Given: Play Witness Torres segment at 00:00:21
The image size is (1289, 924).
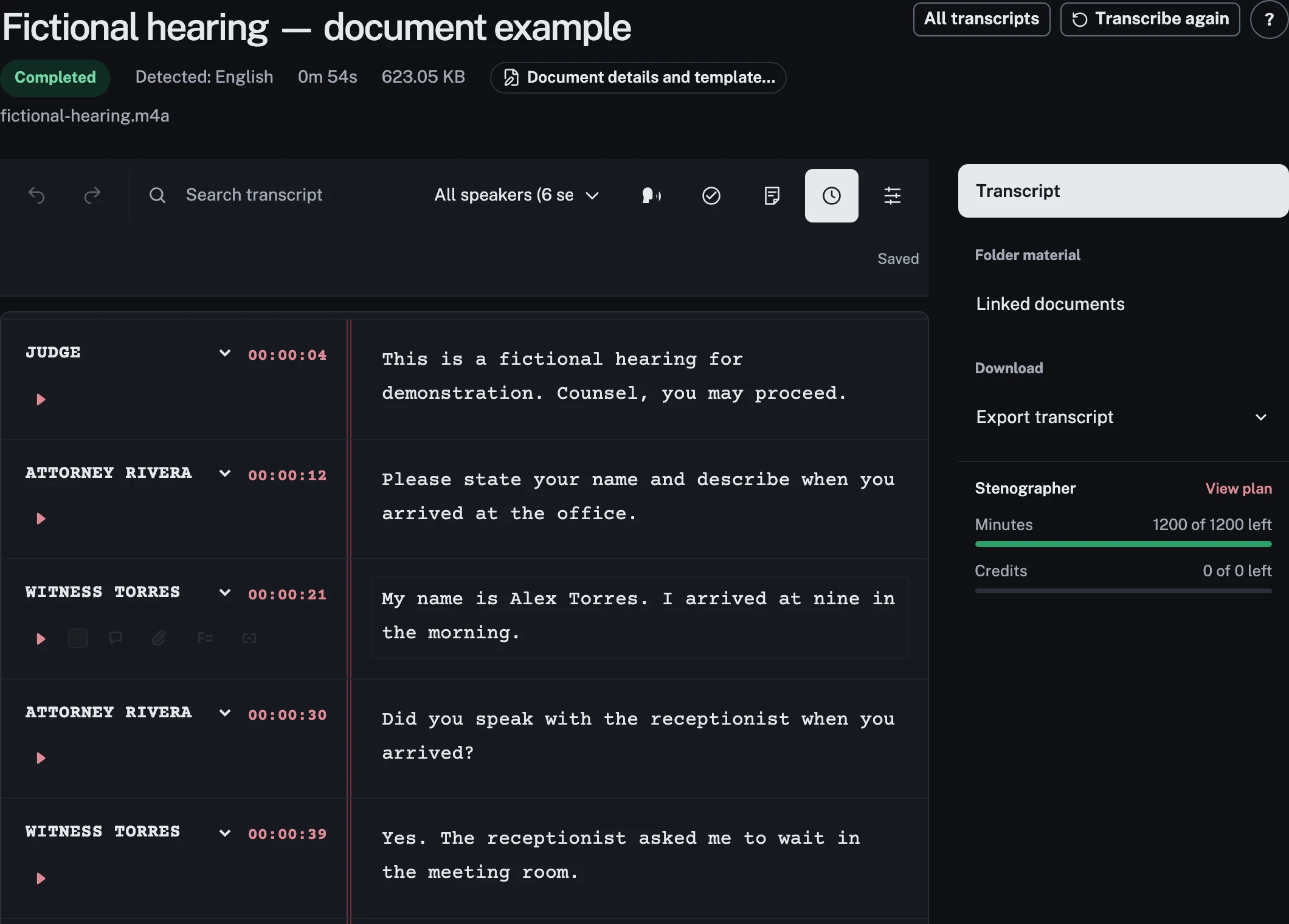Looking at the screenshot, I should point(41,639).
